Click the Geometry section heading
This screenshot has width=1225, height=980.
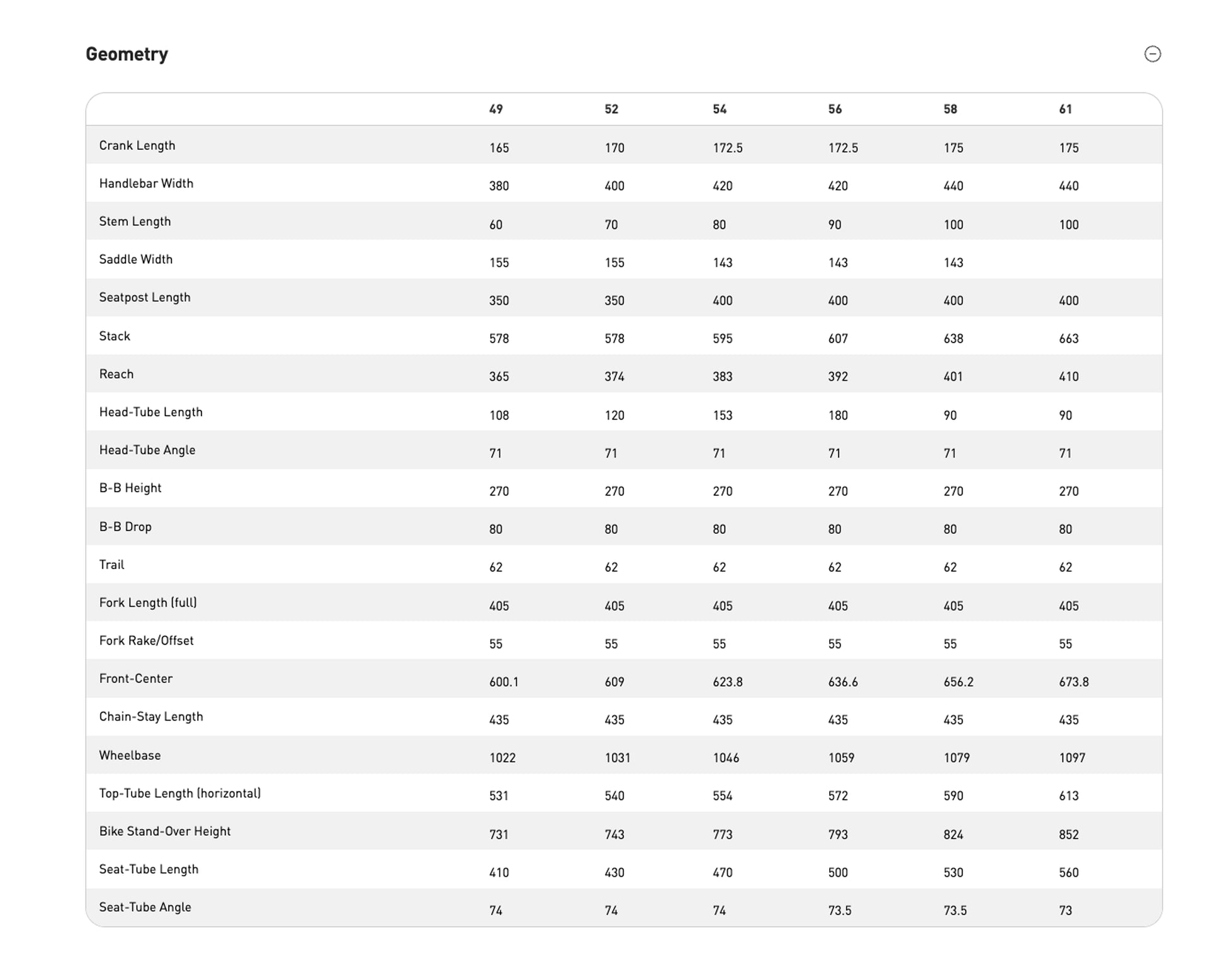click(x=127, y=54)
